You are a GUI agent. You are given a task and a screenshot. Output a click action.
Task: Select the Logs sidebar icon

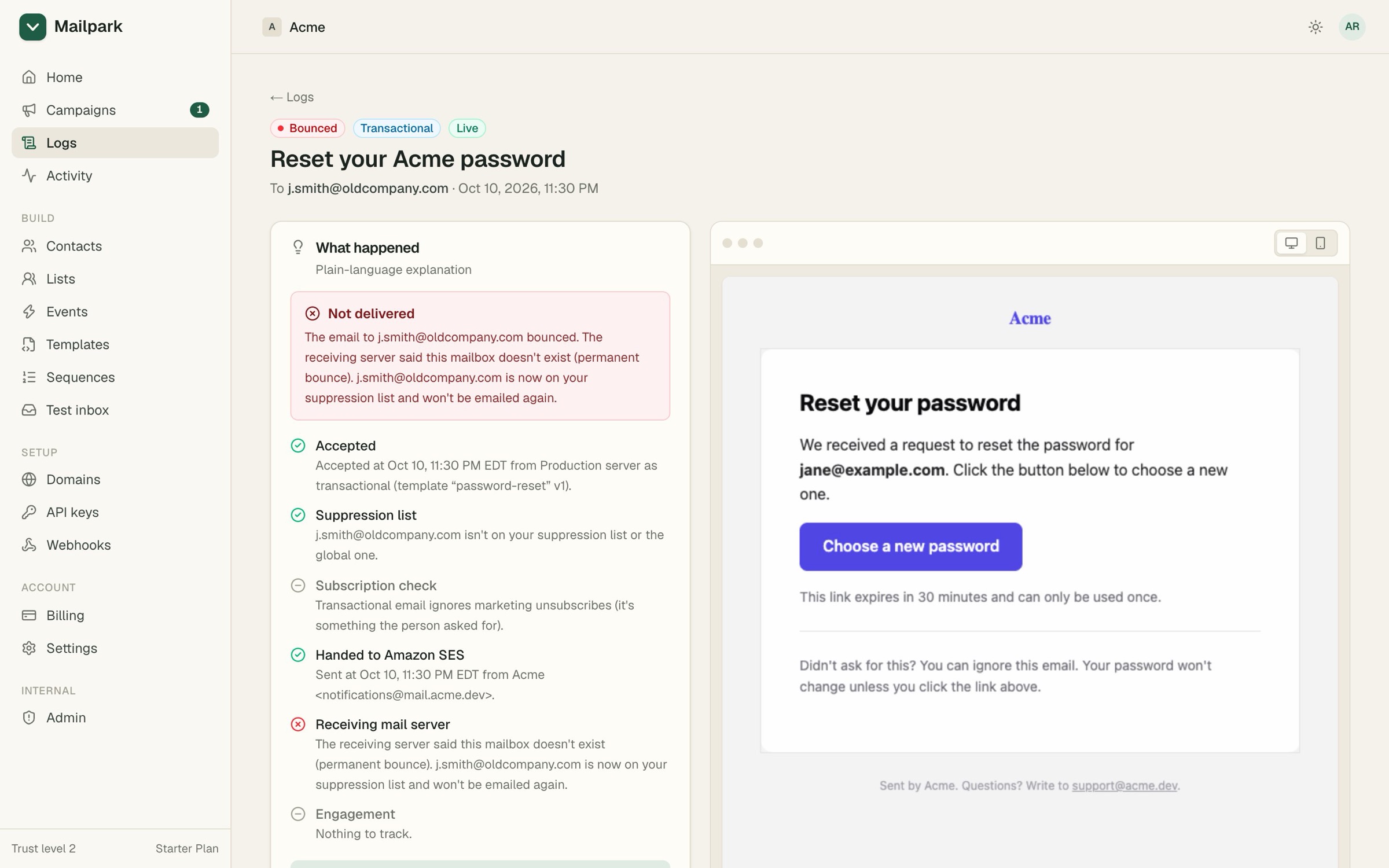pyautogui.click(x=29, y=142)
